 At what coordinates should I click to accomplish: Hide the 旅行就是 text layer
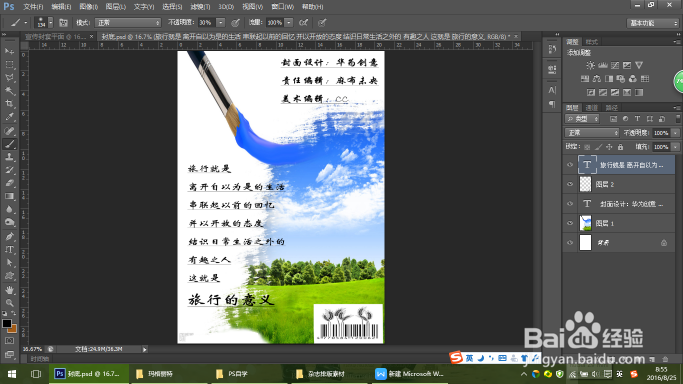570,165
